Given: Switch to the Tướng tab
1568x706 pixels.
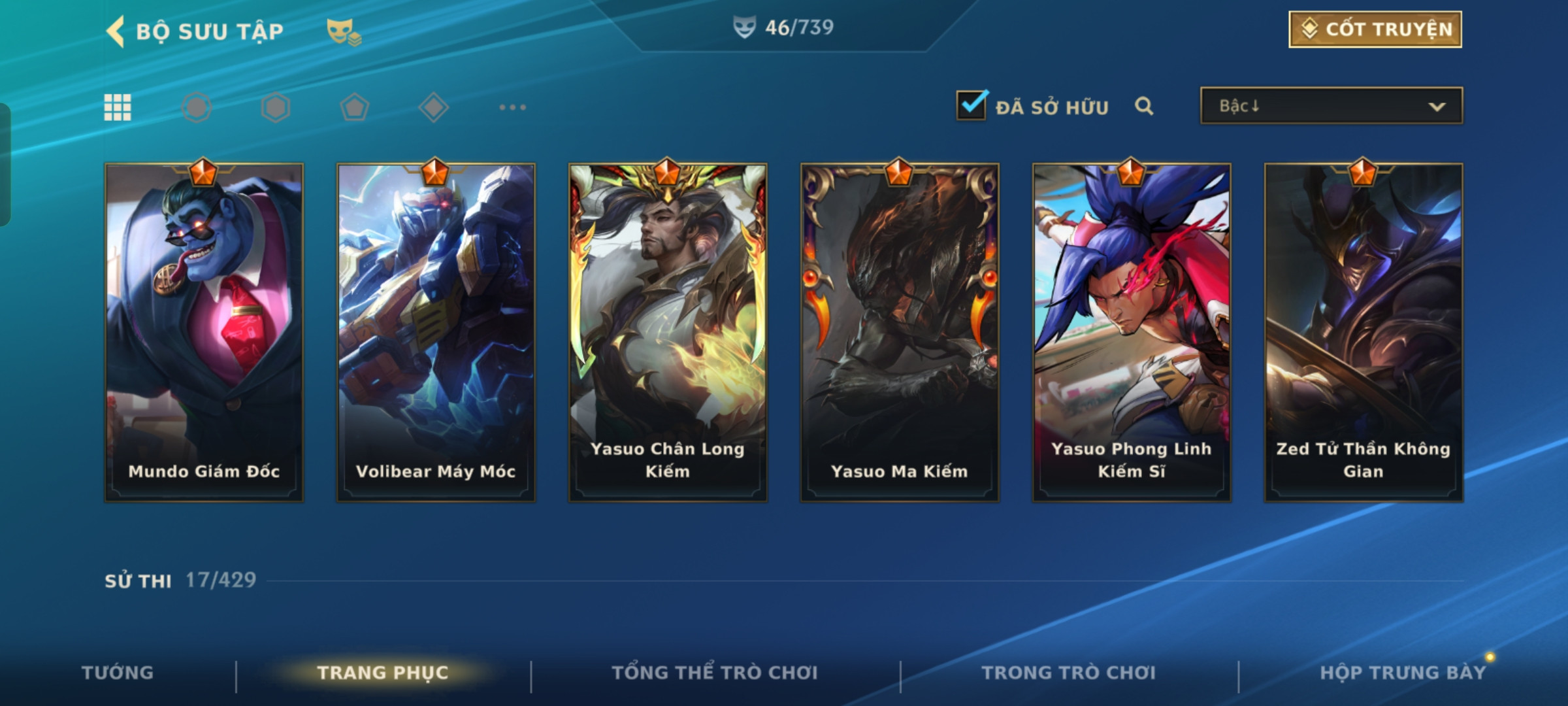Looking at the screenshot, I should click(x=118, y=672).
